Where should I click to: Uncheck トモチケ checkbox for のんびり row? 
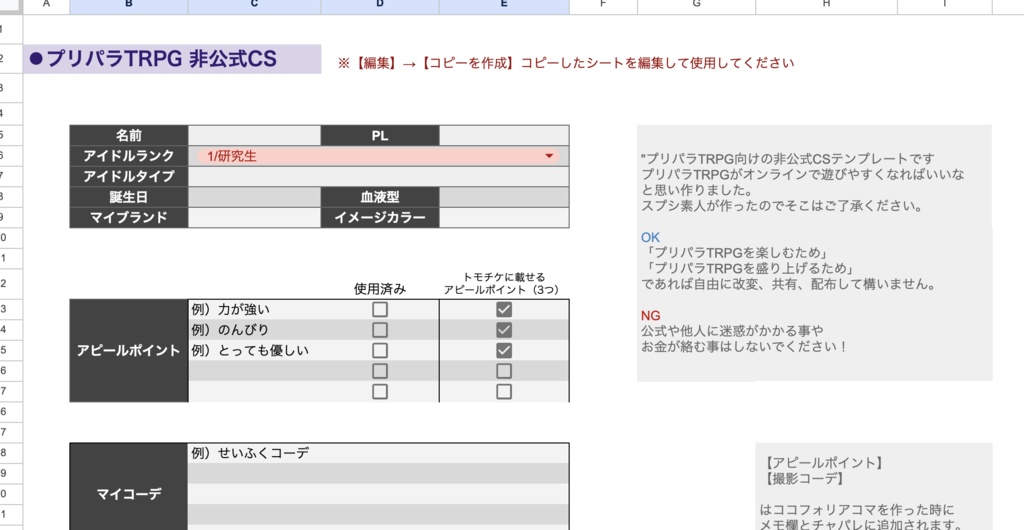pos(504,330)
